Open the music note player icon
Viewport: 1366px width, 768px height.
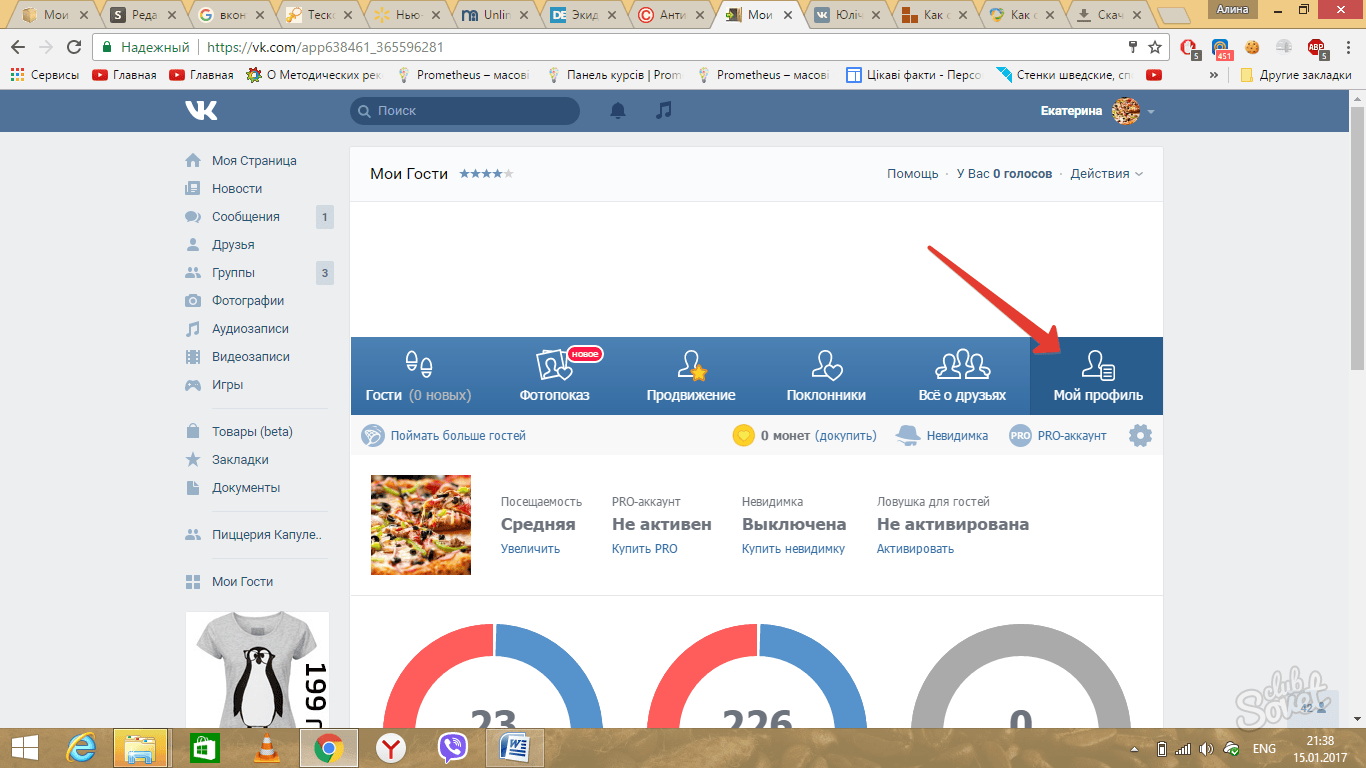coord(664,111)
